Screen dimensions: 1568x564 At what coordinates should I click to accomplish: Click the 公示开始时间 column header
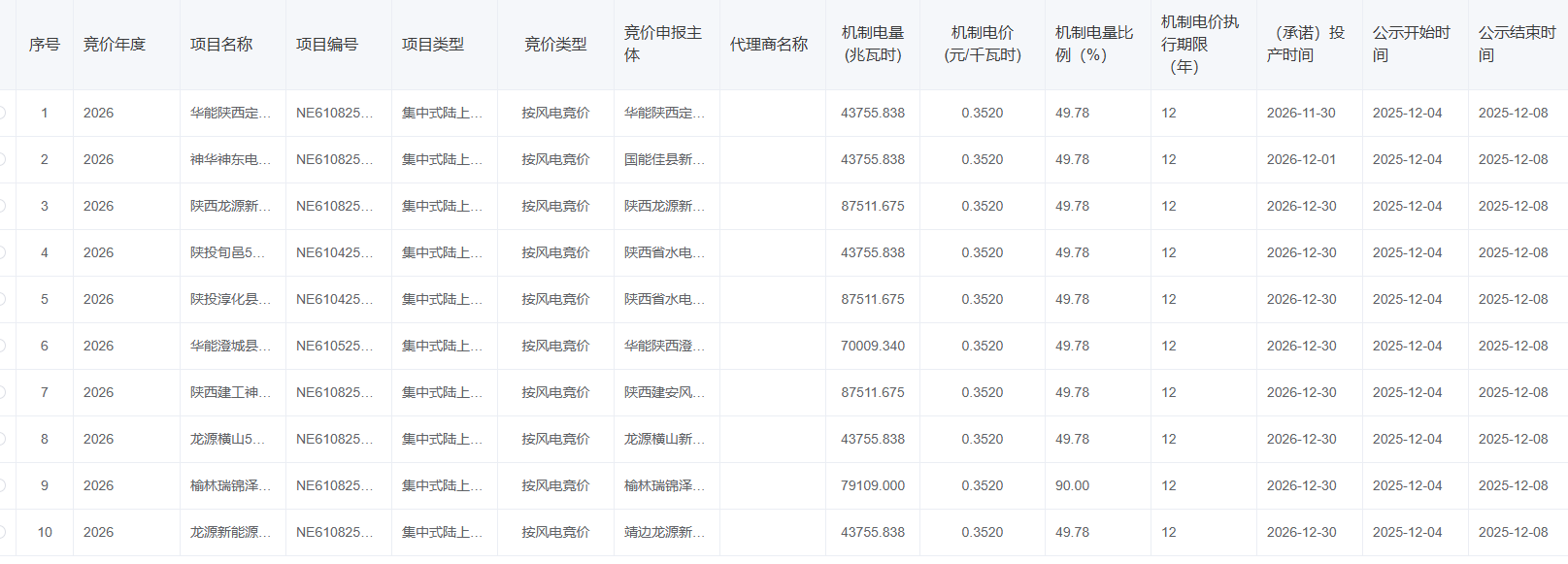tap(1411, 45)
